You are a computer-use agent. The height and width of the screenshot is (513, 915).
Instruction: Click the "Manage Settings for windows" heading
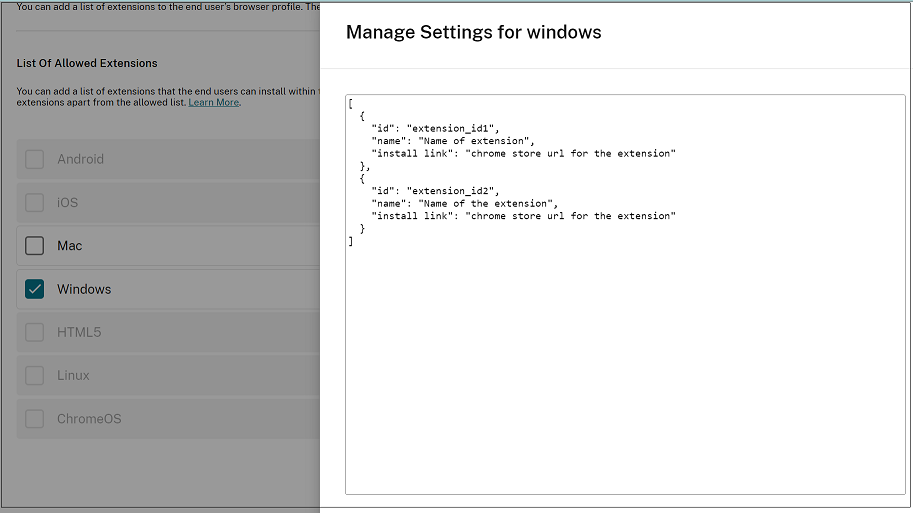click(473, 32)
